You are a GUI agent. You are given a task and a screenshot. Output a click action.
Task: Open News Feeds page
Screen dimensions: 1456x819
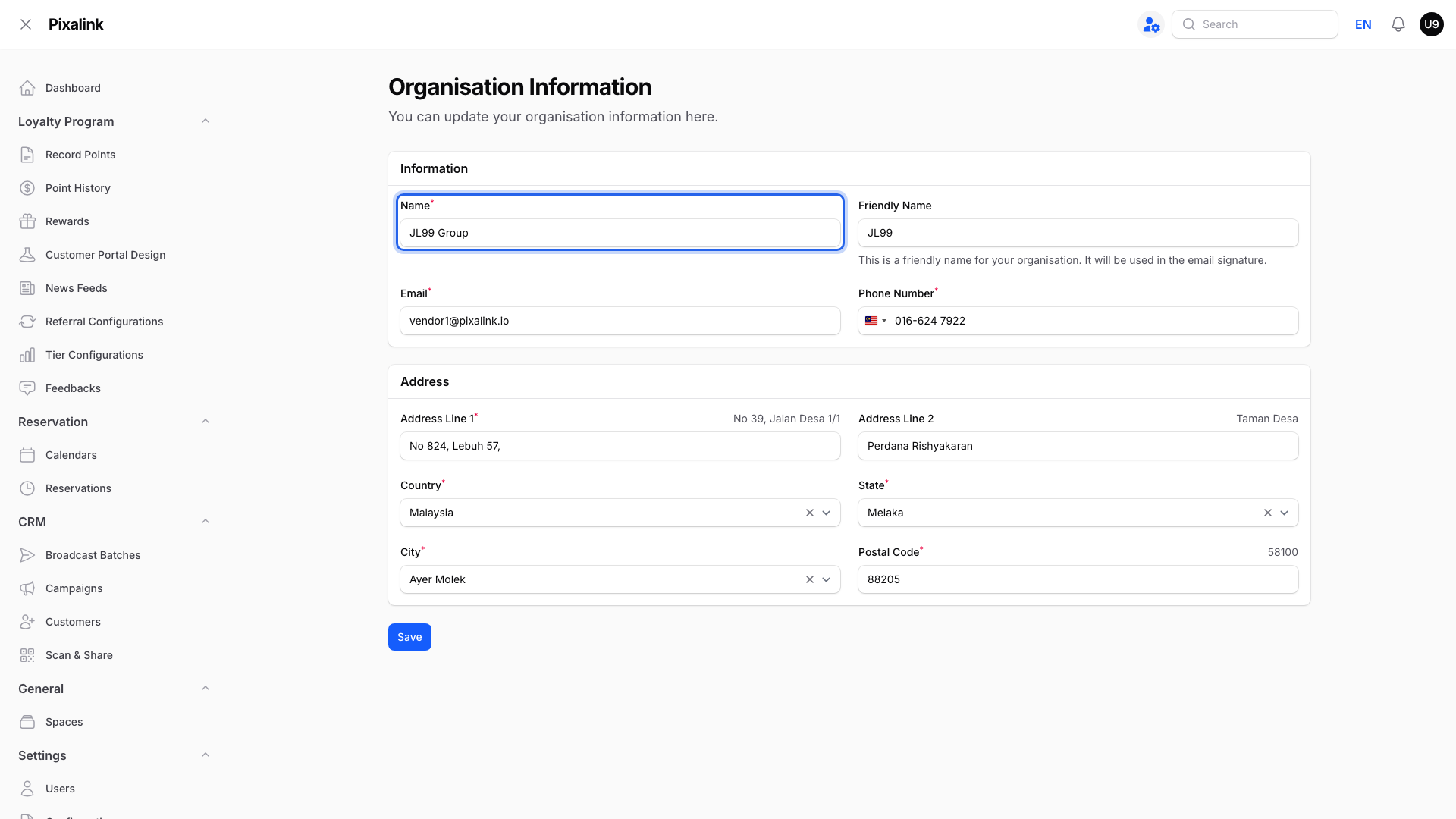point(77,288)
